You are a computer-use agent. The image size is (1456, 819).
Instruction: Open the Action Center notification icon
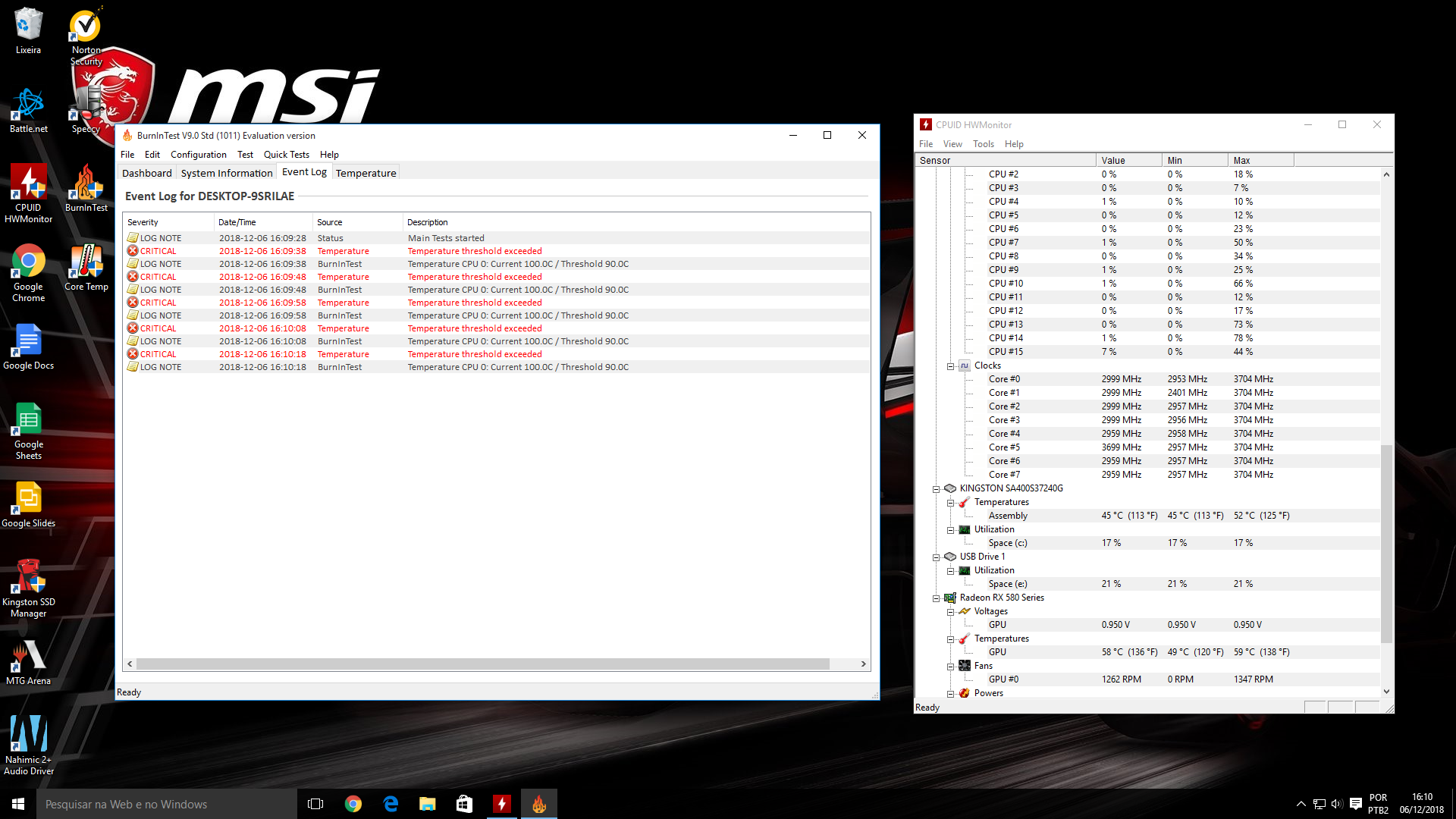(x=1356, y=804)
